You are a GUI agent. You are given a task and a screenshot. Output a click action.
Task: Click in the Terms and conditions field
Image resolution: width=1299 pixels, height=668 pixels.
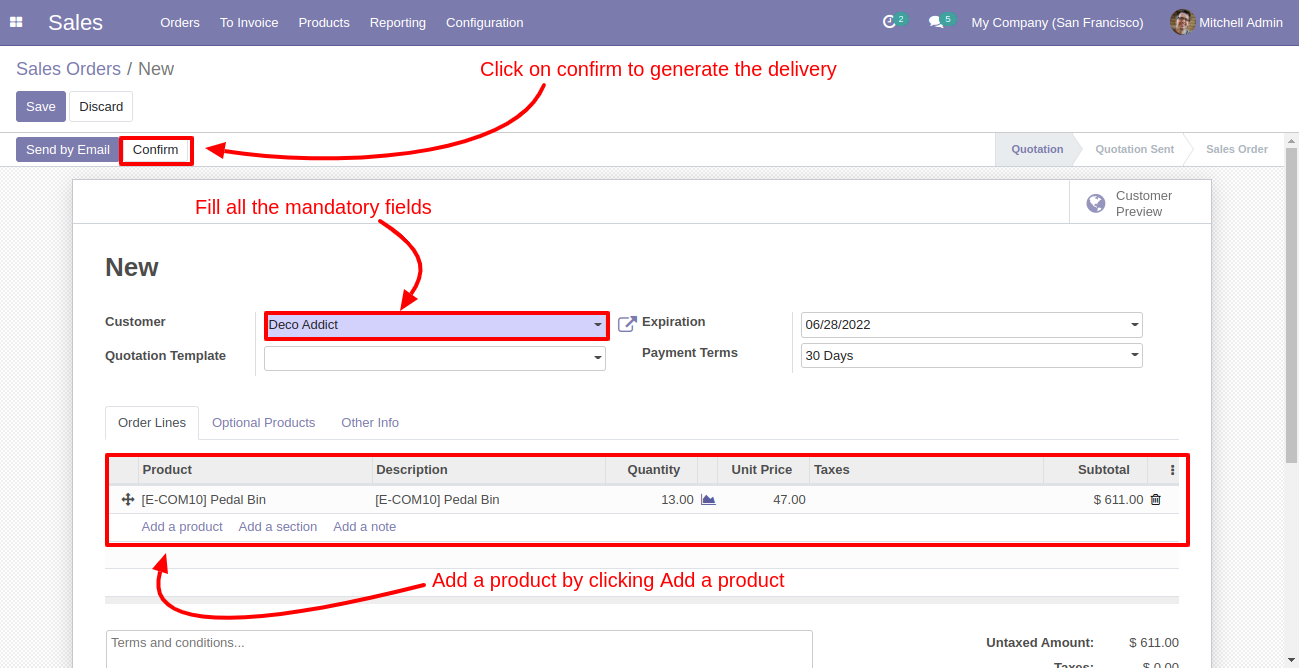point(458,648)
